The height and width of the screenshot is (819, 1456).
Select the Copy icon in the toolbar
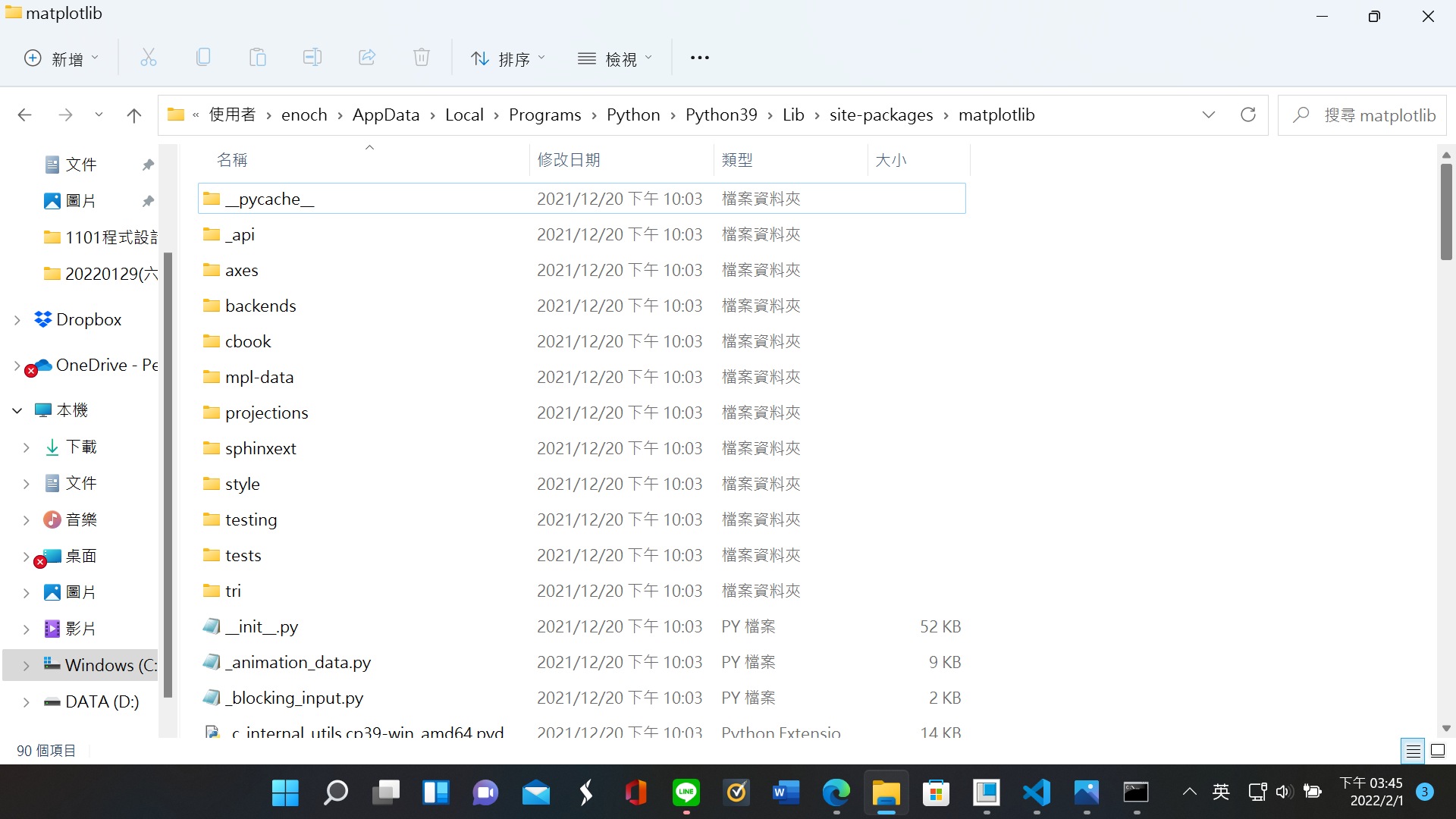202,57
